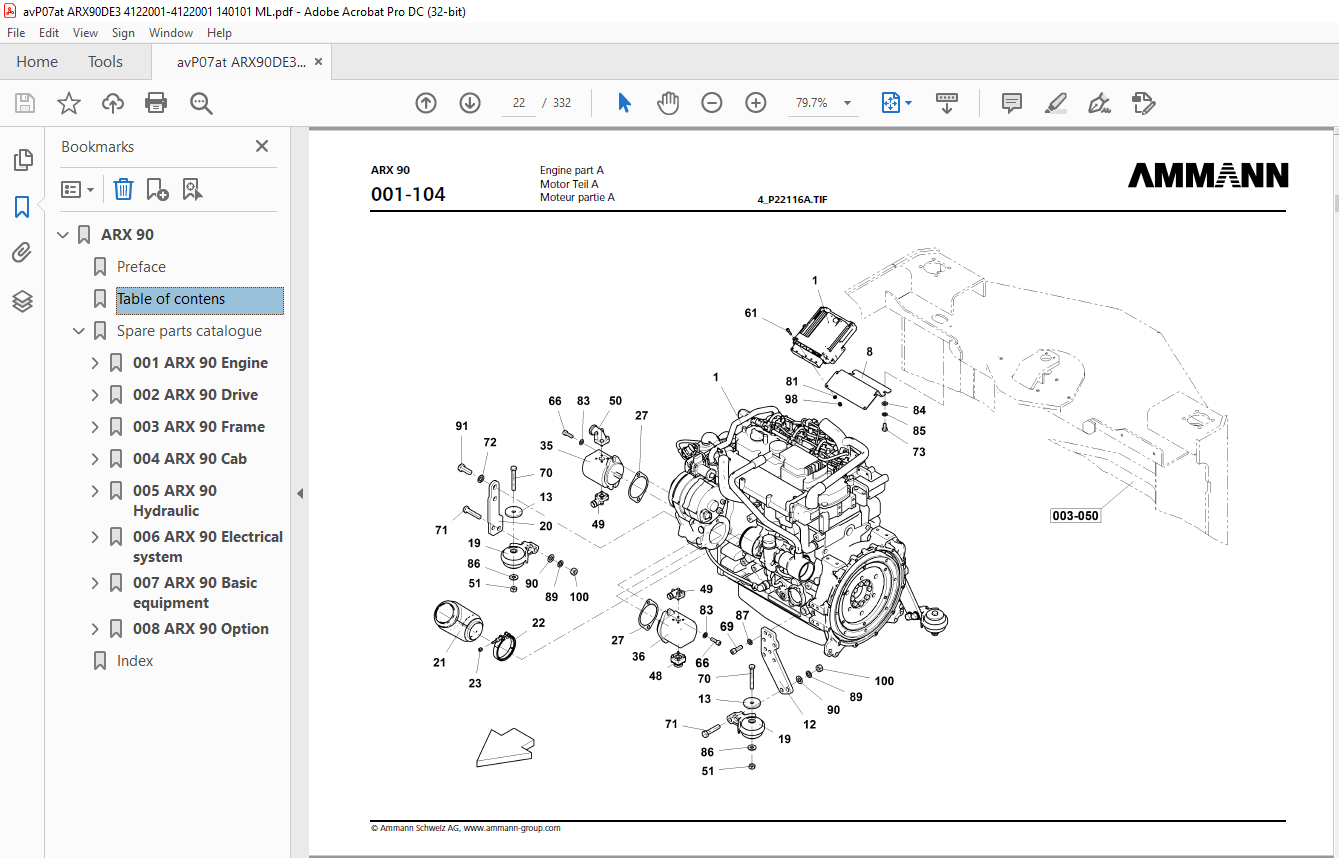Screen dimensions: 1339x858
Task: Activate the hand pan tool
Action: click(668, 103)
